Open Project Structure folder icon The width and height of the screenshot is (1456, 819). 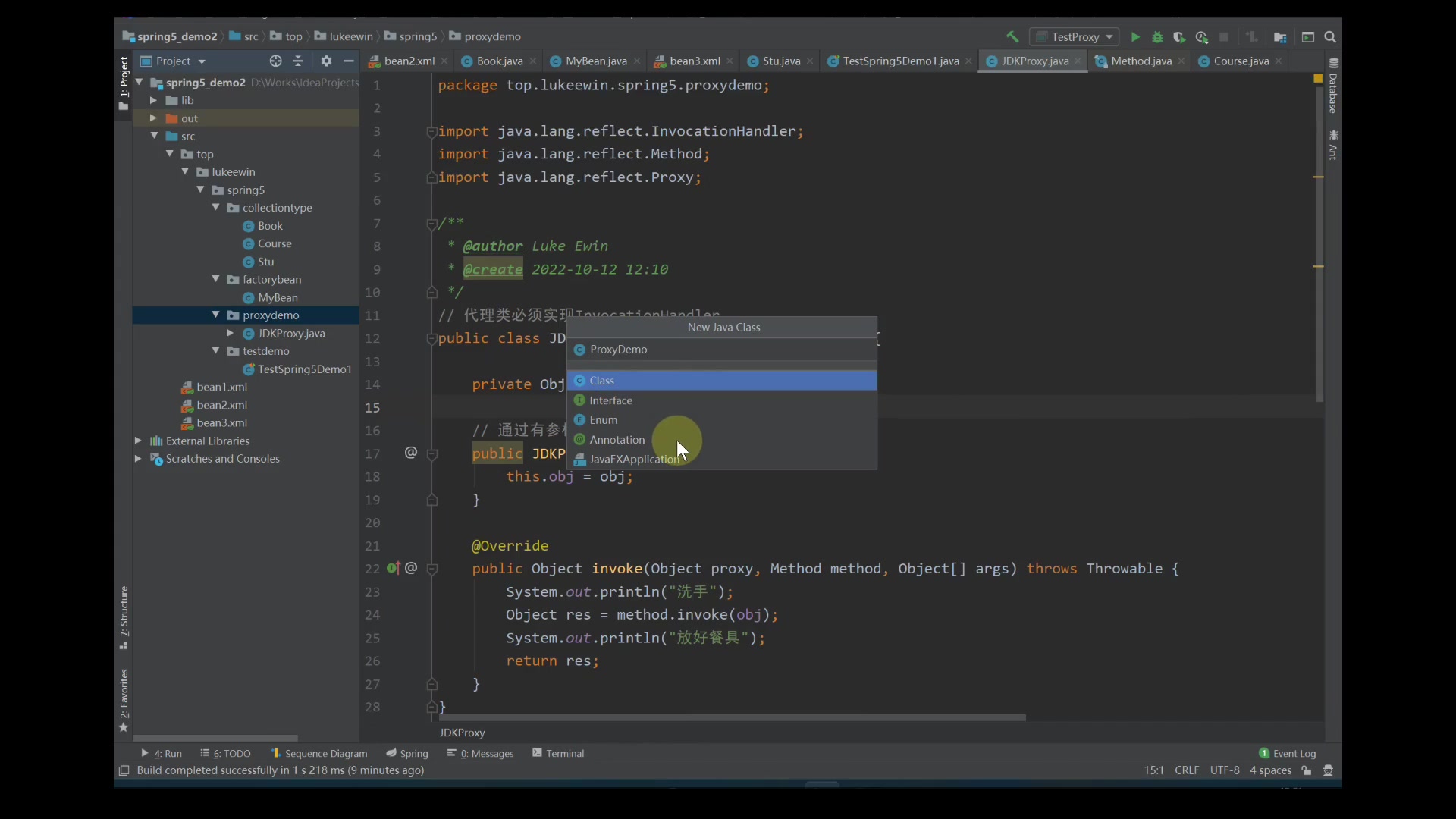click(x=1280, y=36)
